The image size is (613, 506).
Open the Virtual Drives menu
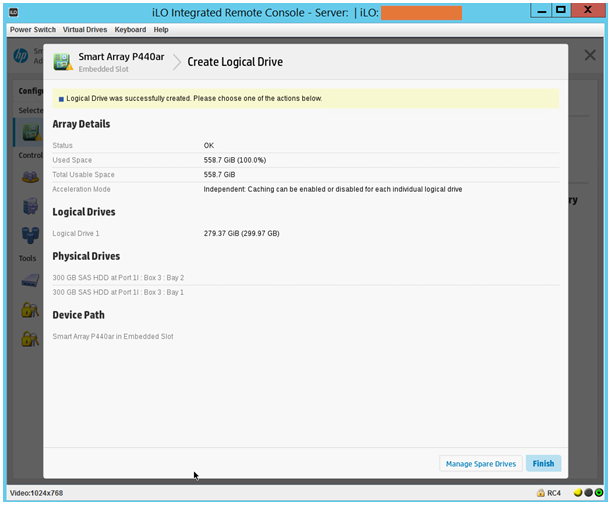[x=85, y=30]
